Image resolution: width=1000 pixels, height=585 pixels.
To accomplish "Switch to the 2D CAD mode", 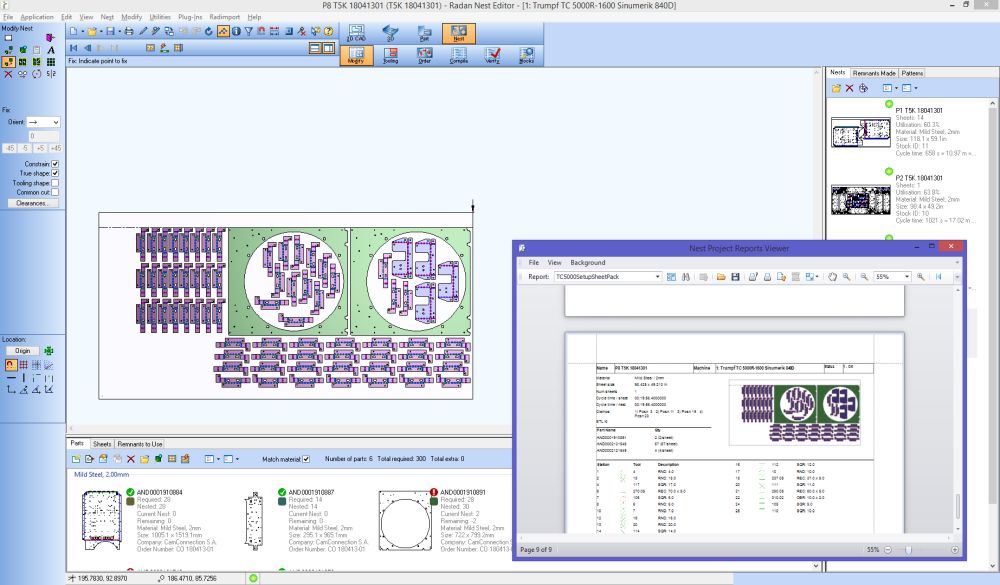I will coord(356,33).
